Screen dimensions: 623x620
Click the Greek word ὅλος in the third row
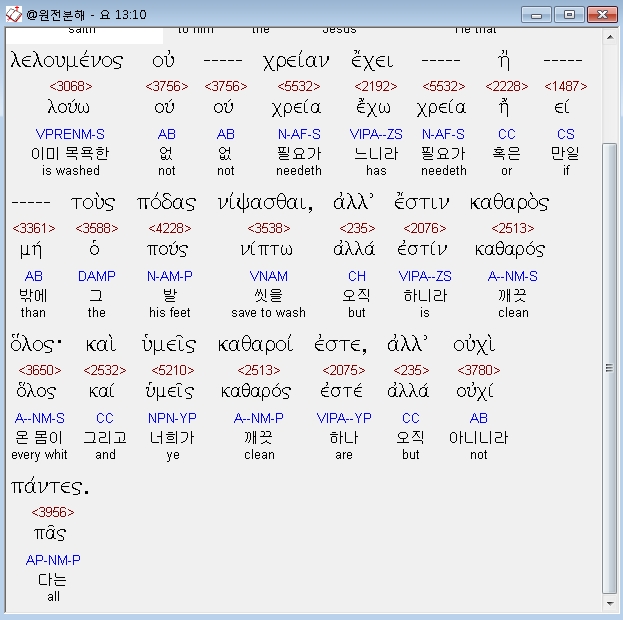coord(36,345)
